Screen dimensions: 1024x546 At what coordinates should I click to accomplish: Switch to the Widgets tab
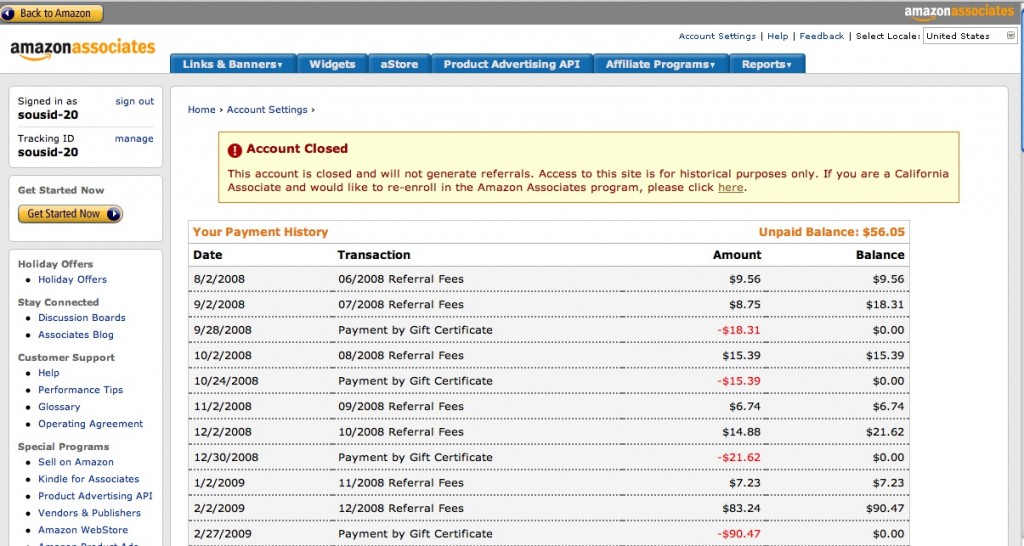332,64
